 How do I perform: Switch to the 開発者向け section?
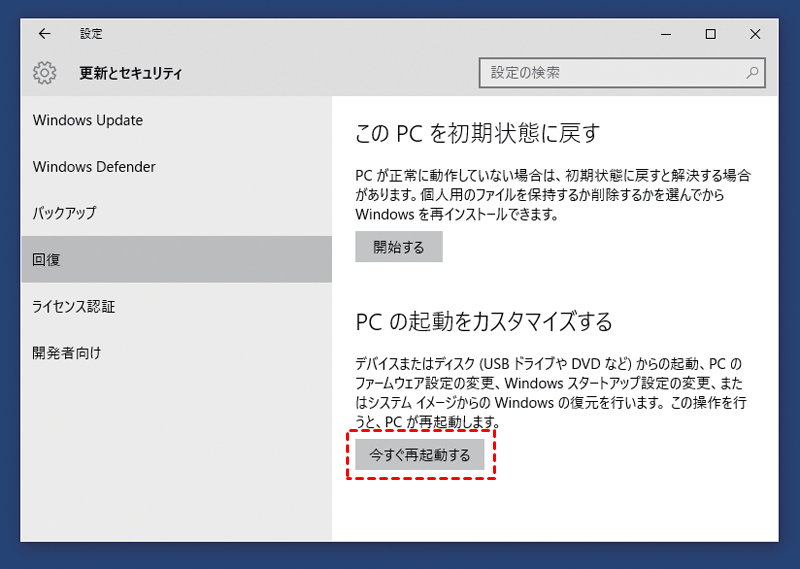[67, 352]
